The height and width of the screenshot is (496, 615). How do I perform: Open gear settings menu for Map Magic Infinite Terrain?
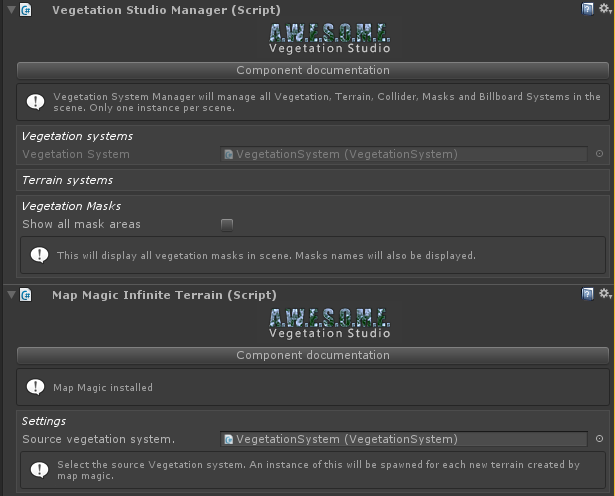605,293
